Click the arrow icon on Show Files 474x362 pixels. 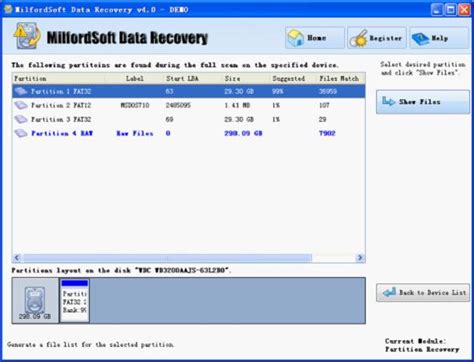388,101
